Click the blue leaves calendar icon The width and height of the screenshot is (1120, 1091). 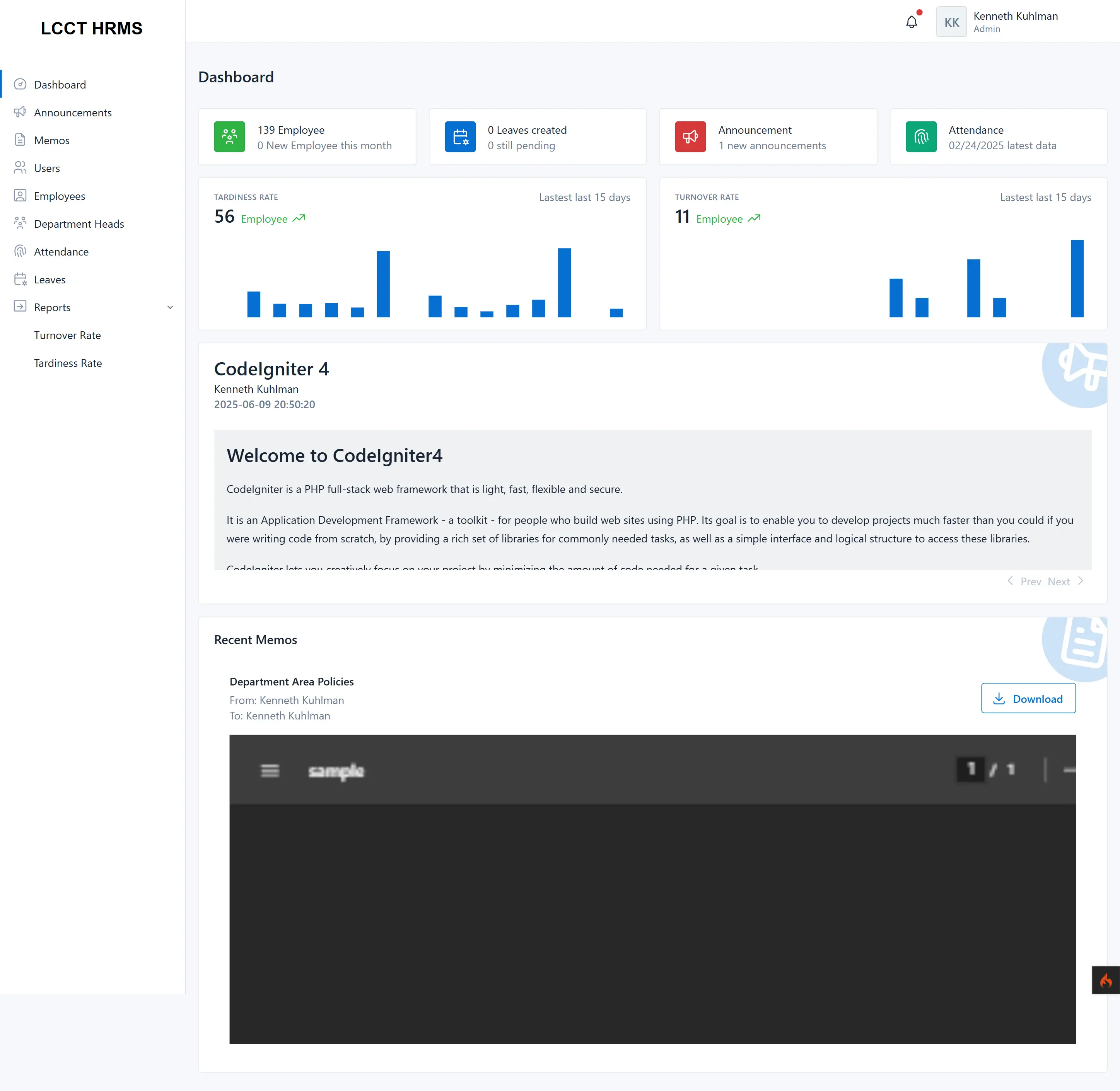(x=460, y=136)
